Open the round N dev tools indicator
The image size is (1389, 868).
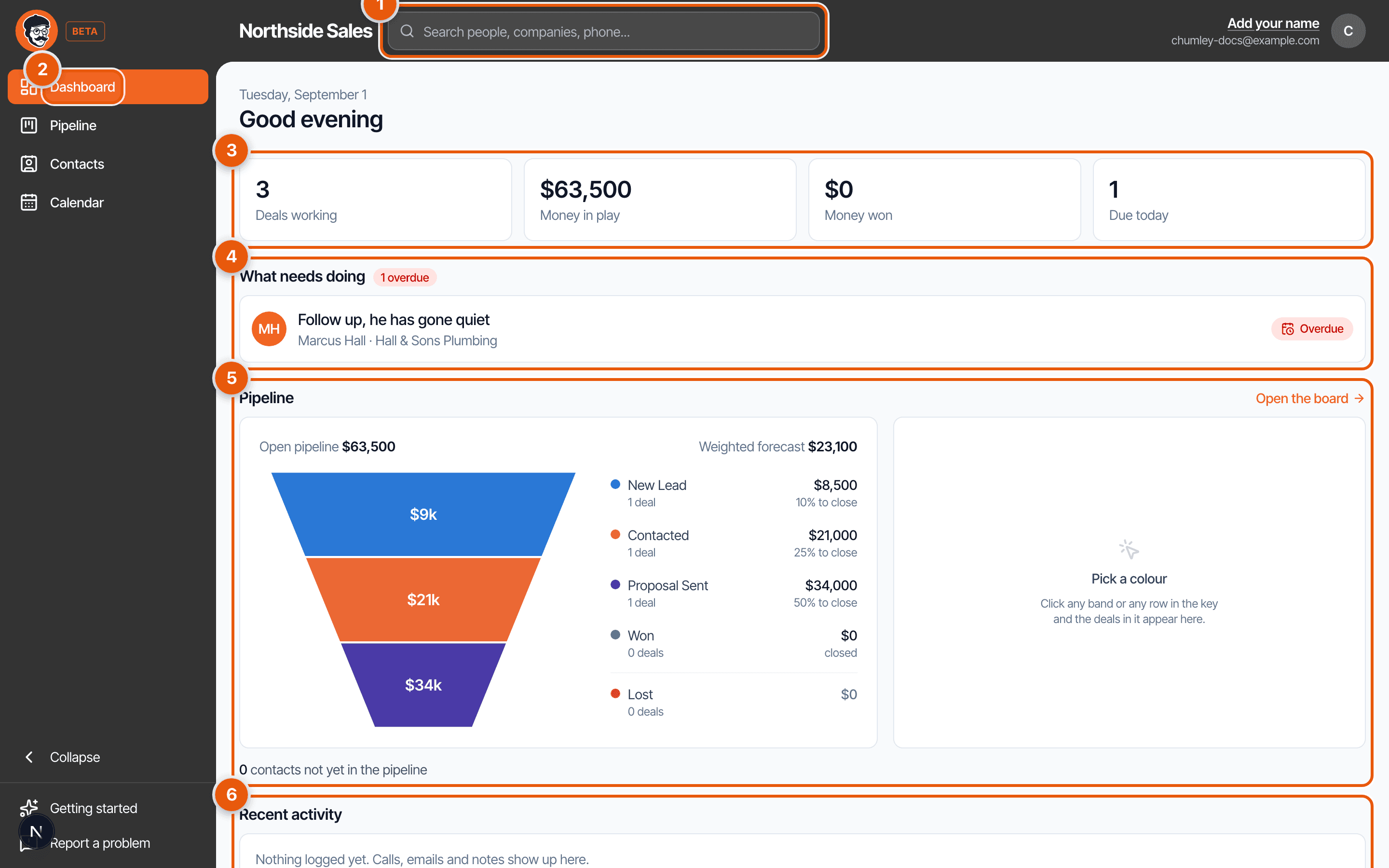pyautogui.click(x=36, y=831)
